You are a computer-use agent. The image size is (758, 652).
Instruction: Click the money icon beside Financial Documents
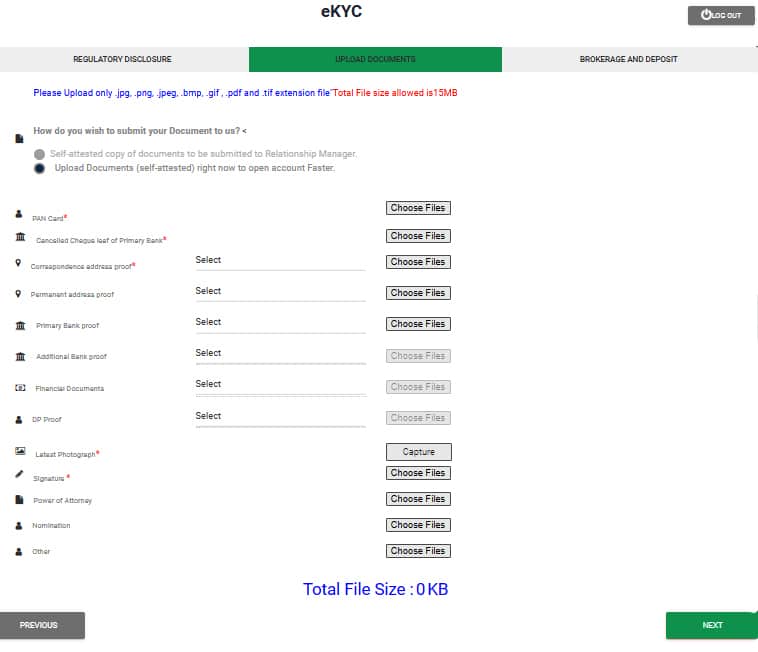[x=20, y=388]
